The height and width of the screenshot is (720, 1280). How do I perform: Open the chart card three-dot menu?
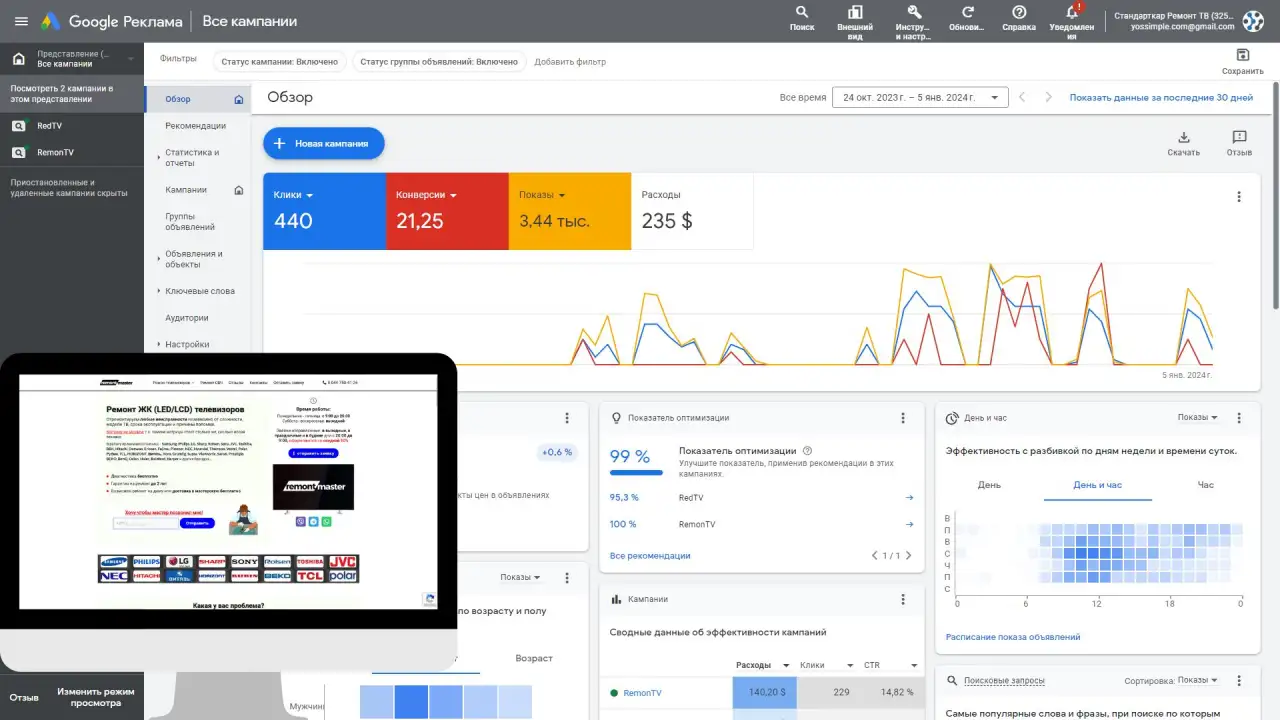[x=1239, y=197]
